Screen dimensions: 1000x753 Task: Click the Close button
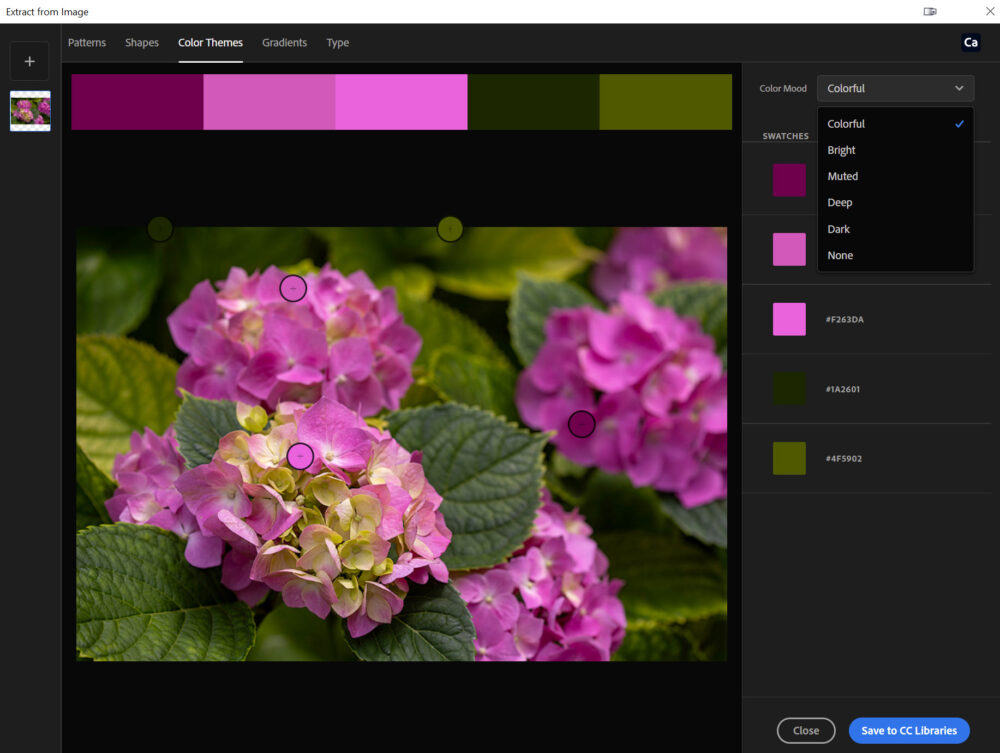point(805,731)
